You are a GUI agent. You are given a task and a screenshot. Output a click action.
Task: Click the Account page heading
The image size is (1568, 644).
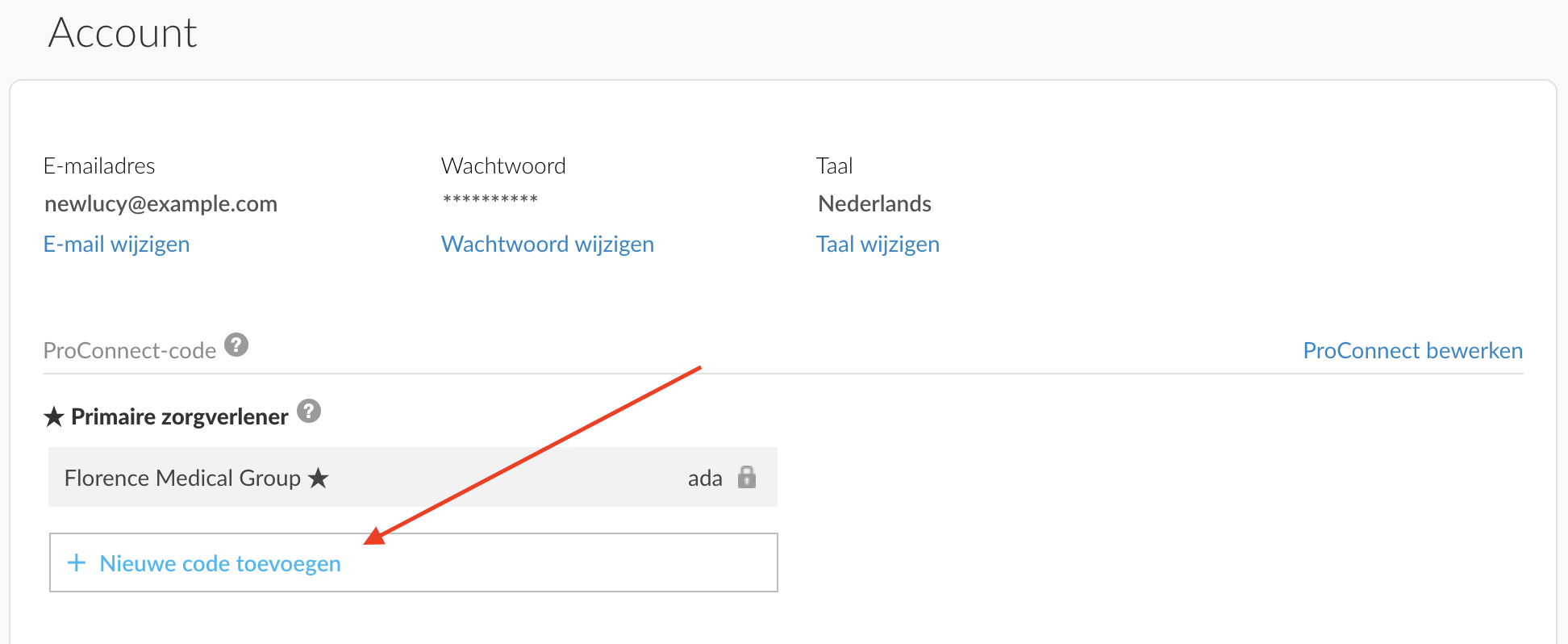pos(123,33)
